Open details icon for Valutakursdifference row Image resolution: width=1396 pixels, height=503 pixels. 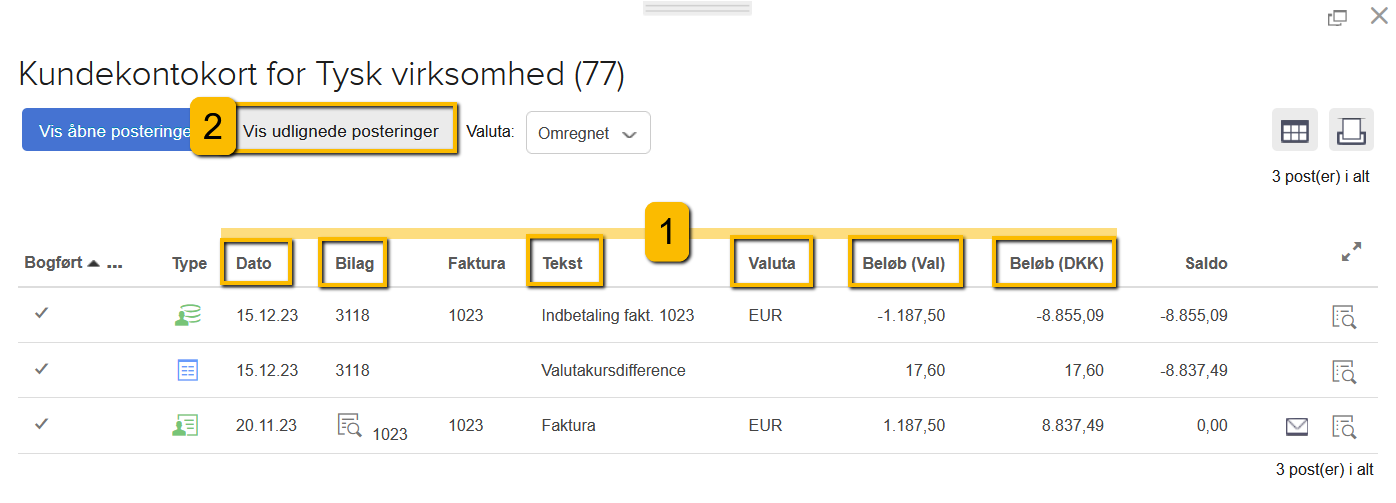(1344, 371)
